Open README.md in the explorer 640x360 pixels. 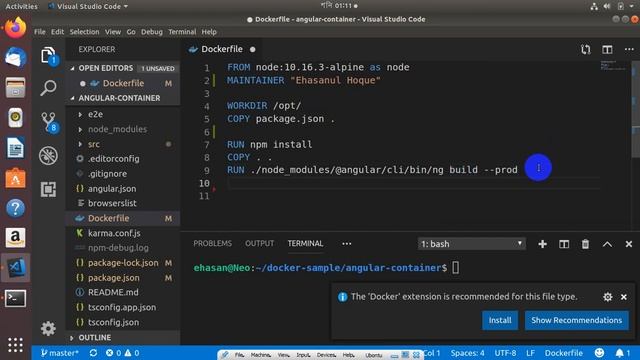(x=113, y=293)
